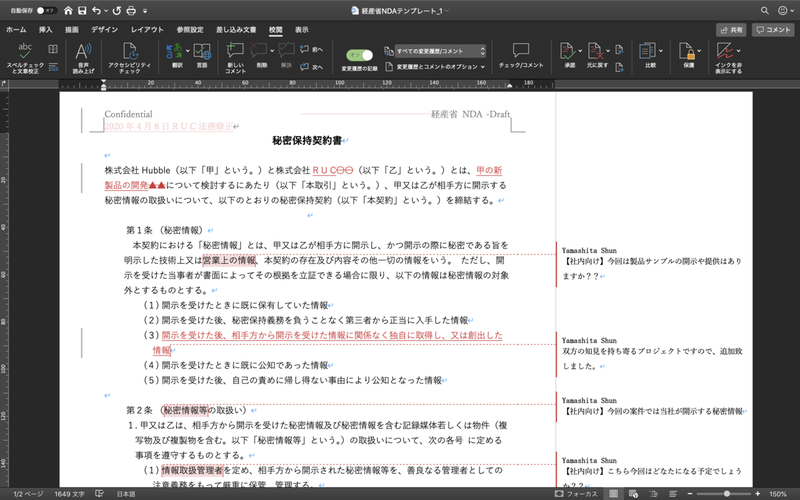The height and width of the screenshot is (500, 800).
Task: Open the 参照設定 ribbon tab
Action: pos(190,30)
